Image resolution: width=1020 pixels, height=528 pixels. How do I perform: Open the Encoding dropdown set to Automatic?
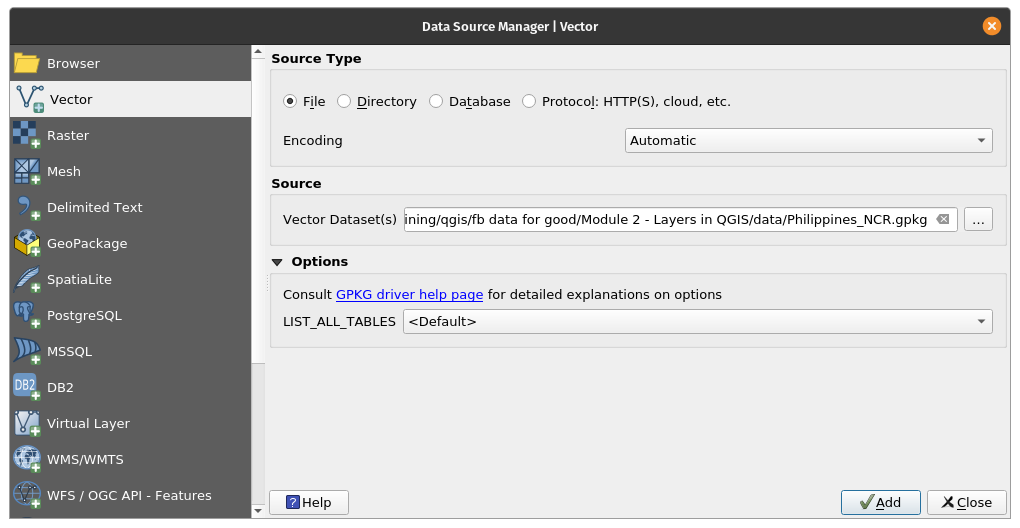click(808, 141)
